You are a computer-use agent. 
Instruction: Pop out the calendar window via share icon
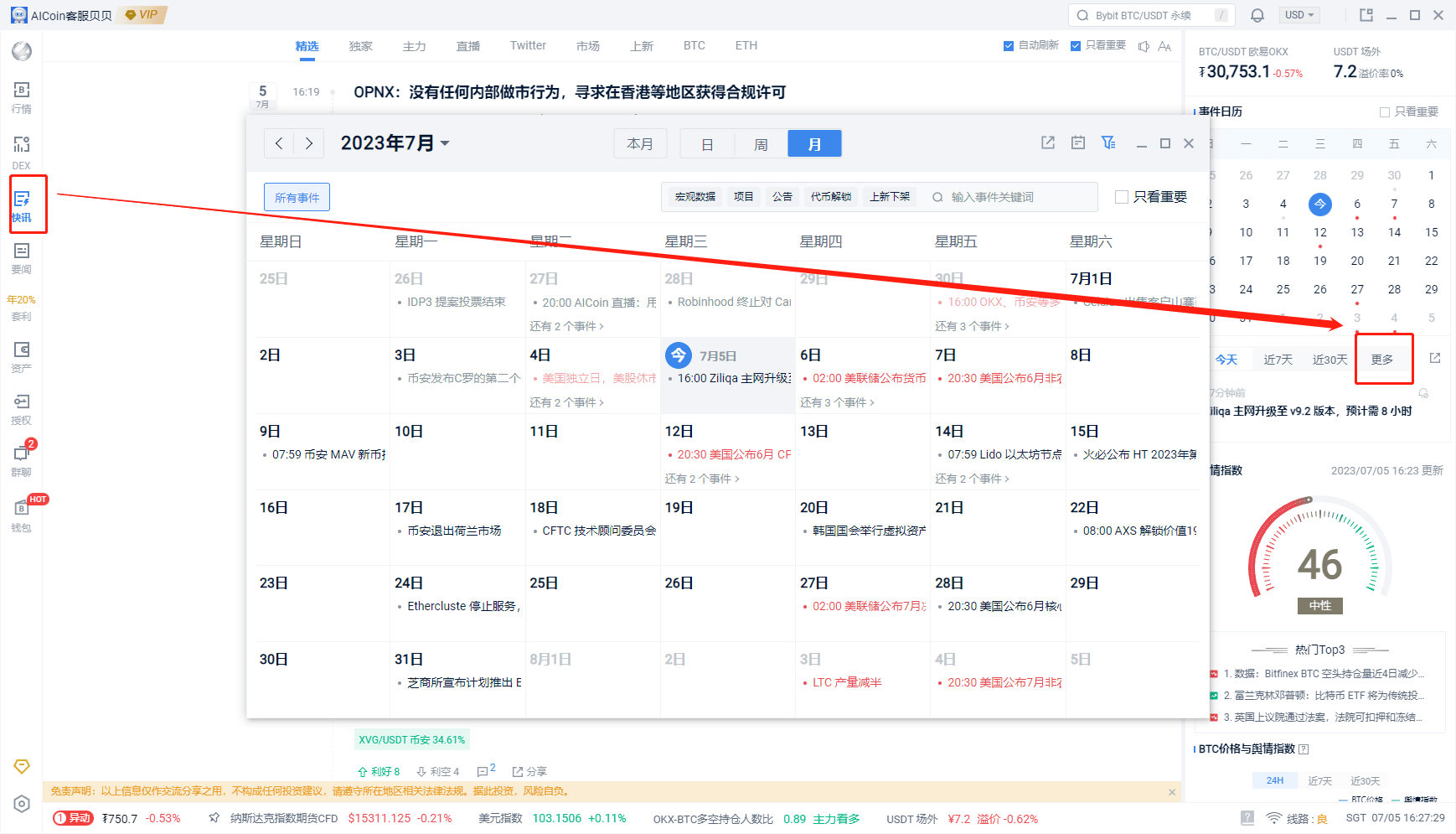[1048, 143]
